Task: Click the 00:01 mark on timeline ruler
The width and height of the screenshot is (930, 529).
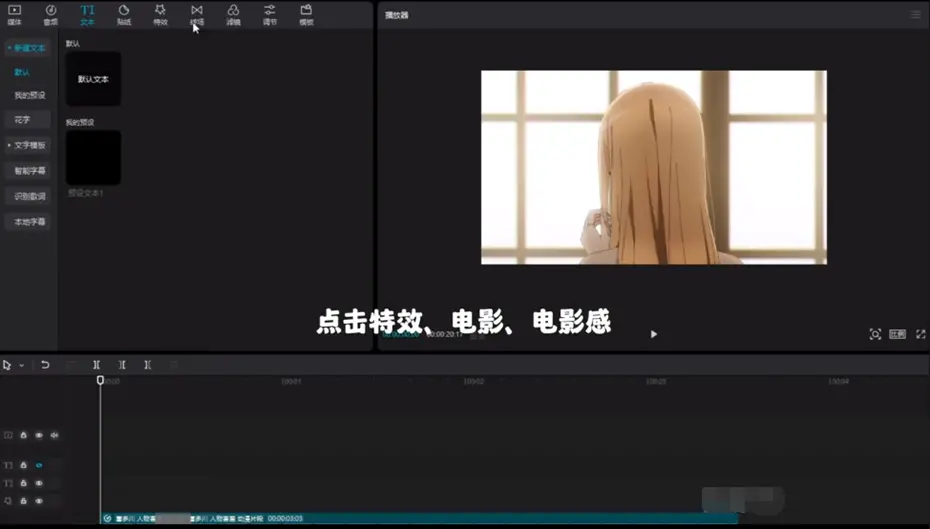Action: pos(291,381)
